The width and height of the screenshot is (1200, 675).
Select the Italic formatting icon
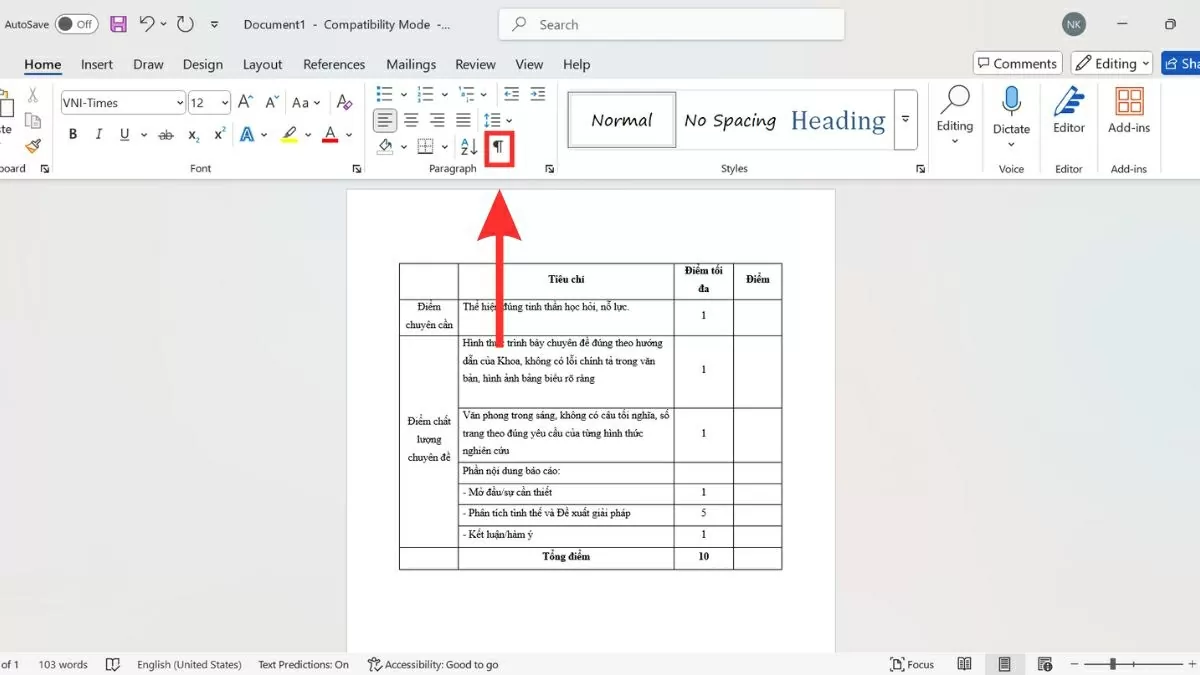tap(97, 134)
